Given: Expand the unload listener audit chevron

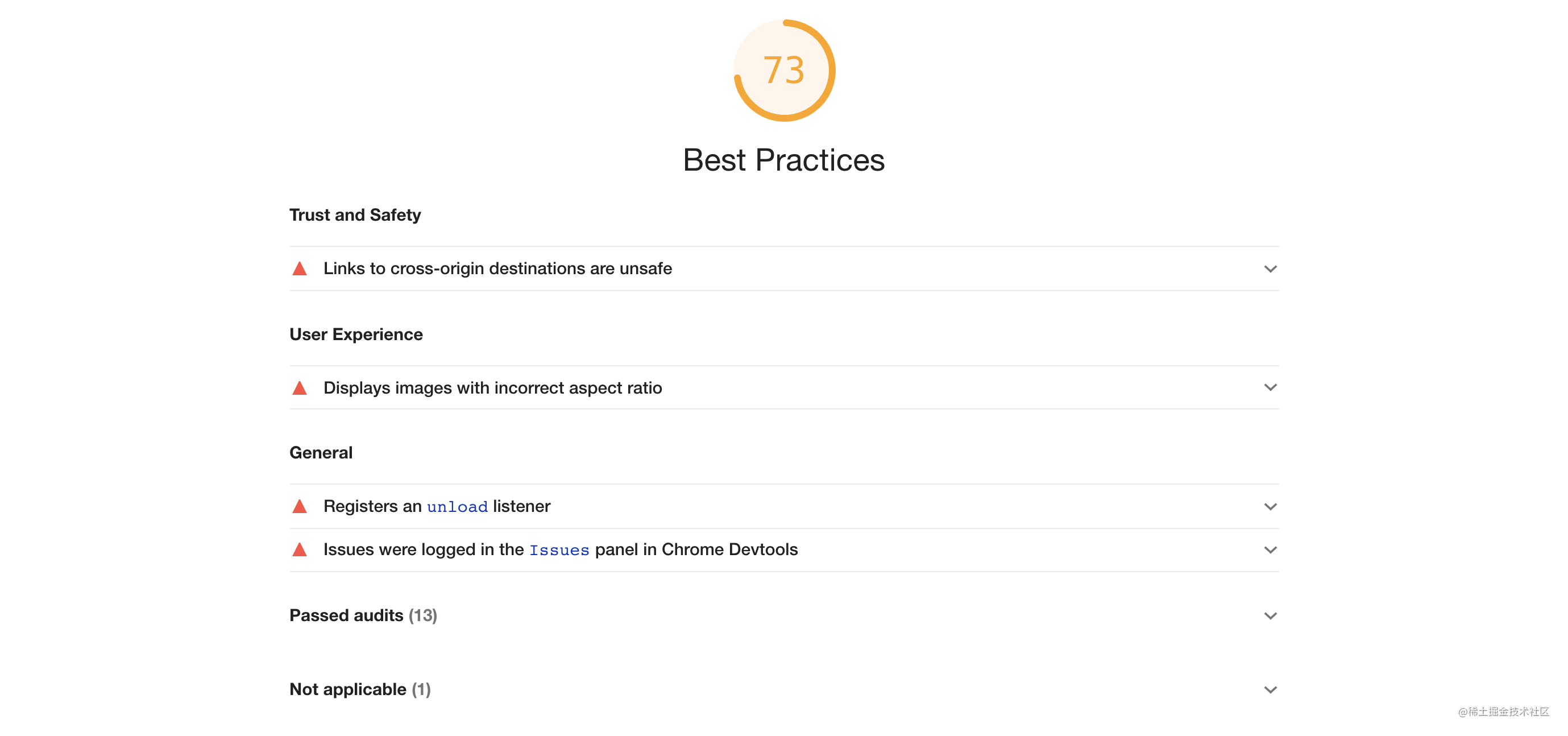Looking at the screenshot, I should [1270, 506].
